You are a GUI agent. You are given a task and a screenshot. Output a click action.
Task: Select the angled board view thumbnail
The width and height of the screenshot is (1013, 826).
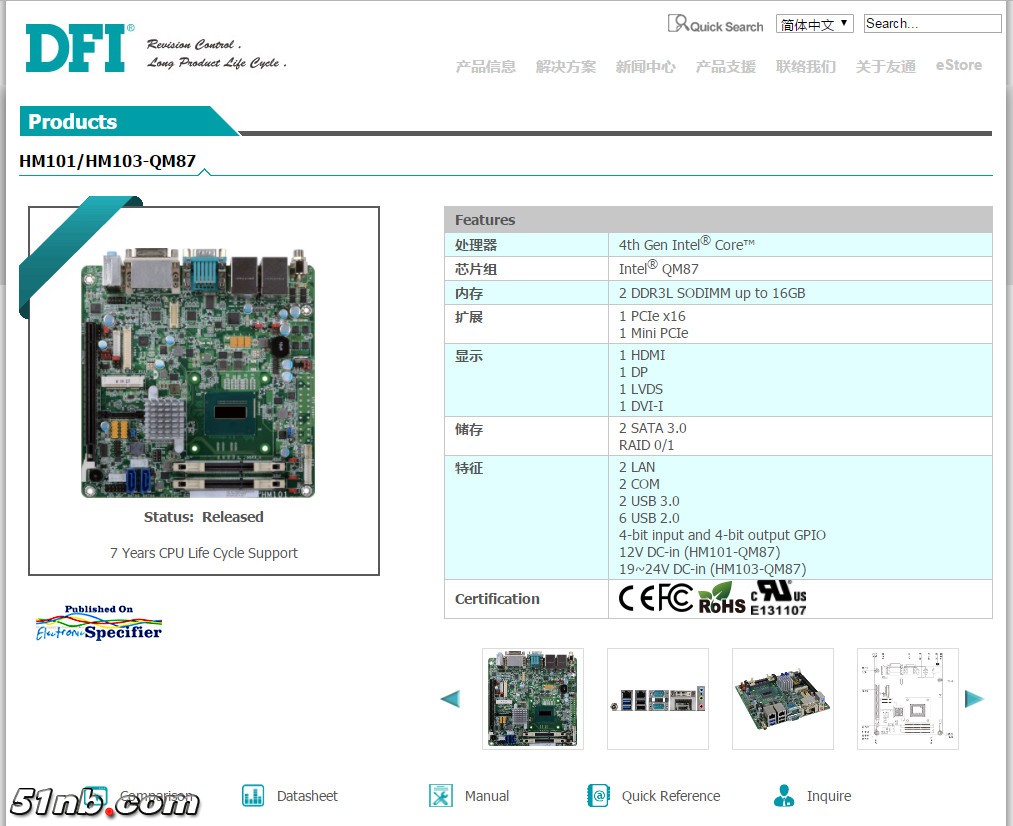click(x=783, y=699)
